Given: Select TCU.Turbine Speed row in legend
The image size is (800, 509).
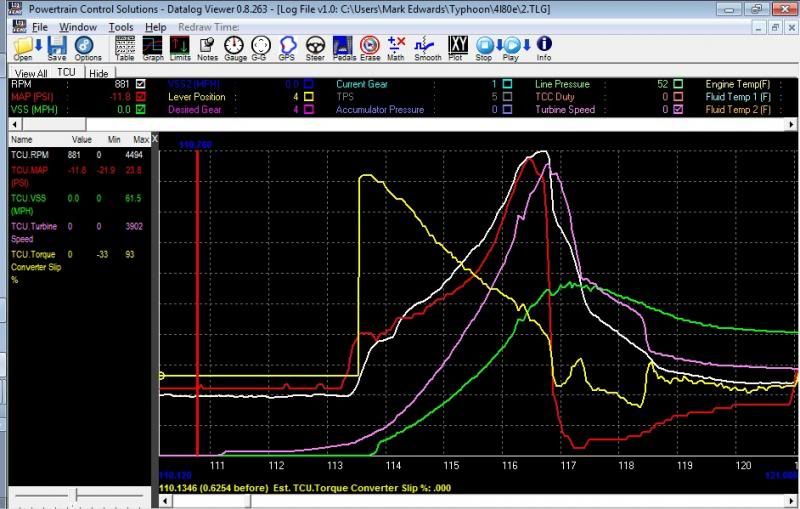Looking at the screenshot, I should point(80,233).
